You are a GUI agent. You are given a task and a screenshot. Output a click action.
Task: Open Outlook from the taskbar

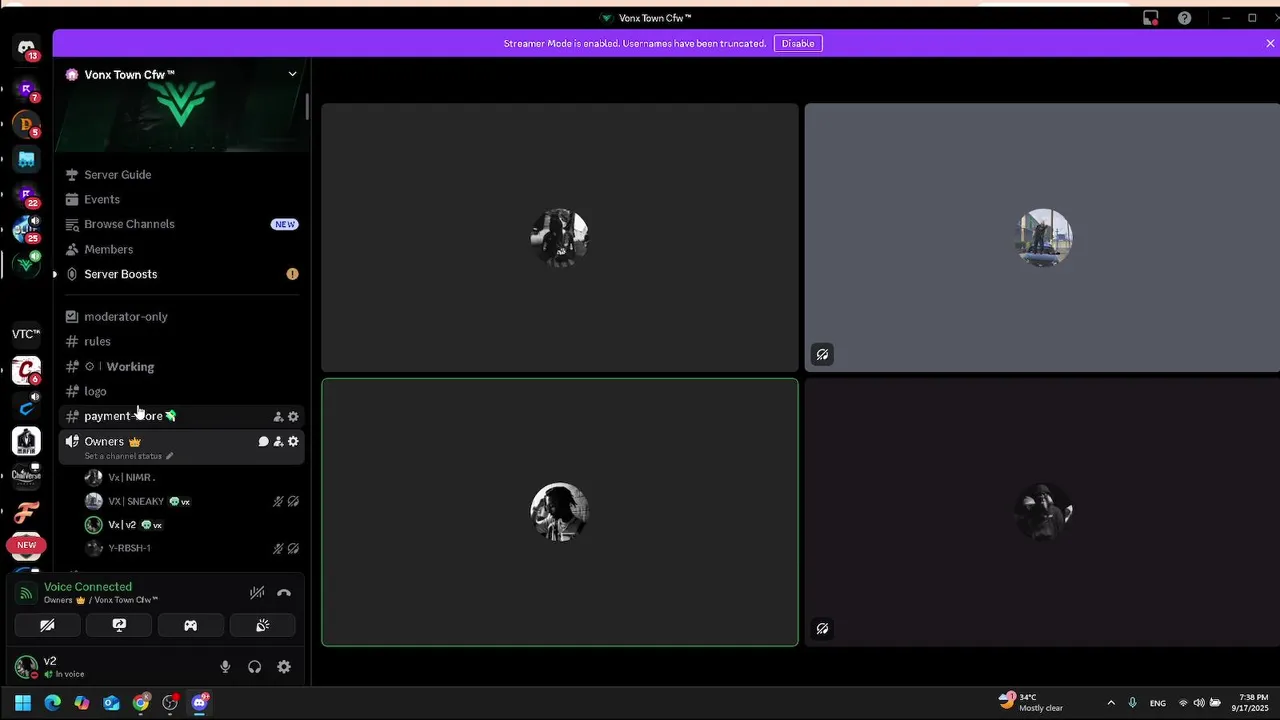pos(111,703)
